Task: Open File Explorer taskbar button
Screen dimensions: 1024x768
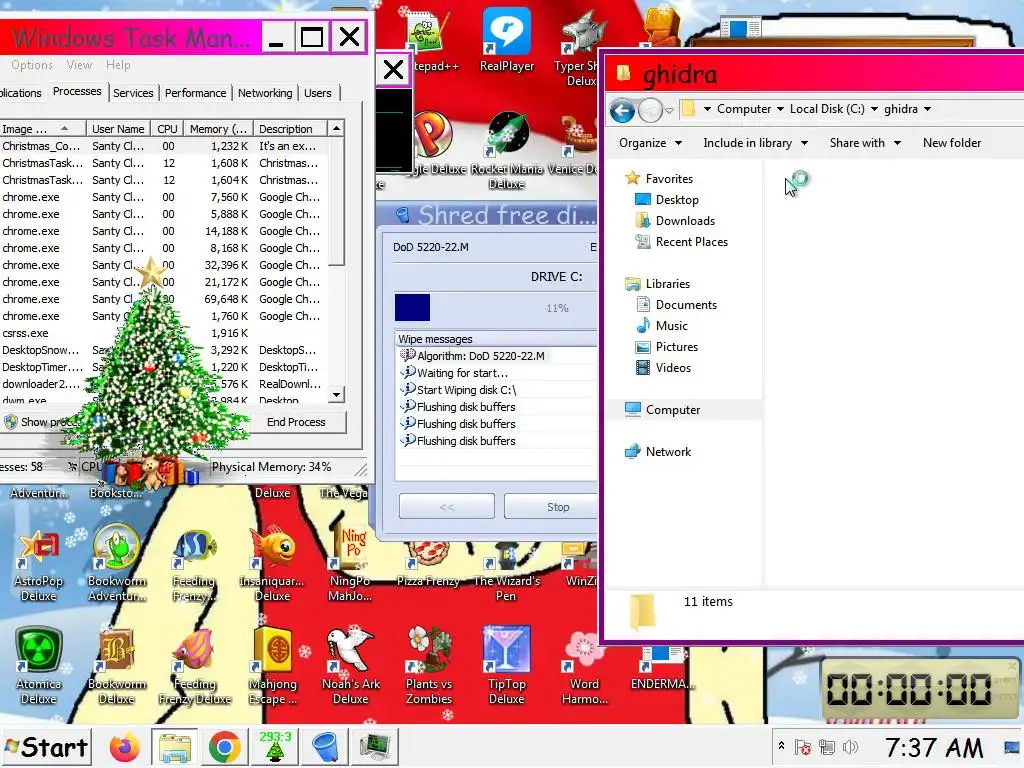Action: [174, 748]
